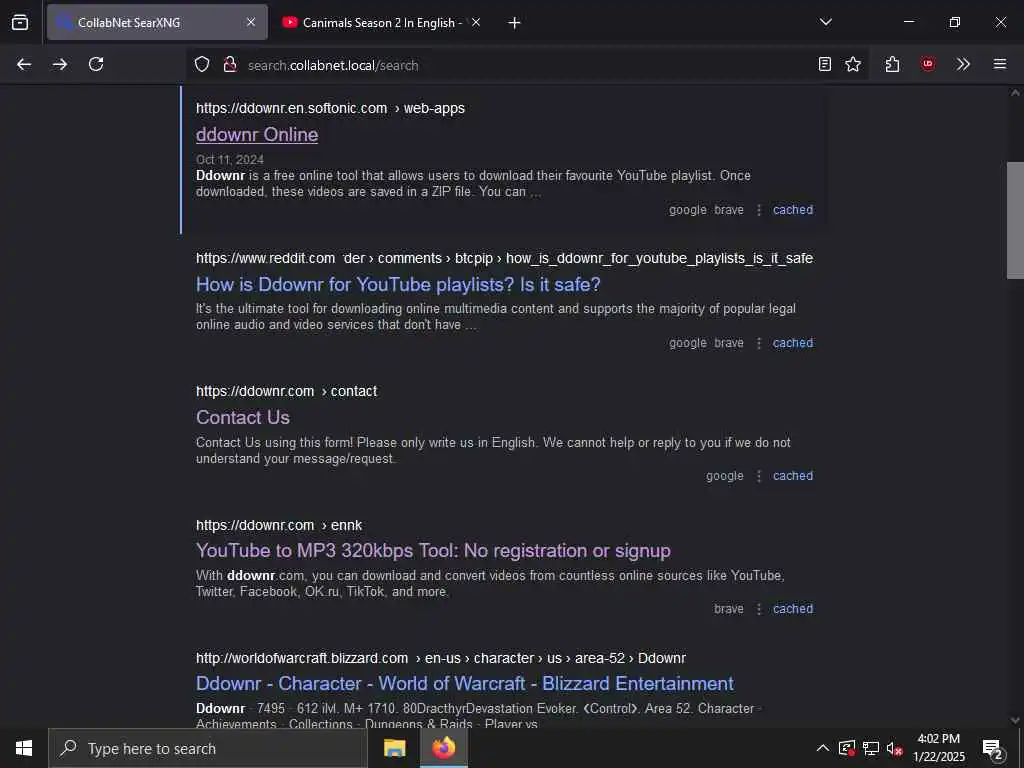
Task: Open Firefox View recent browsing icon
Action: pos(20,22)
